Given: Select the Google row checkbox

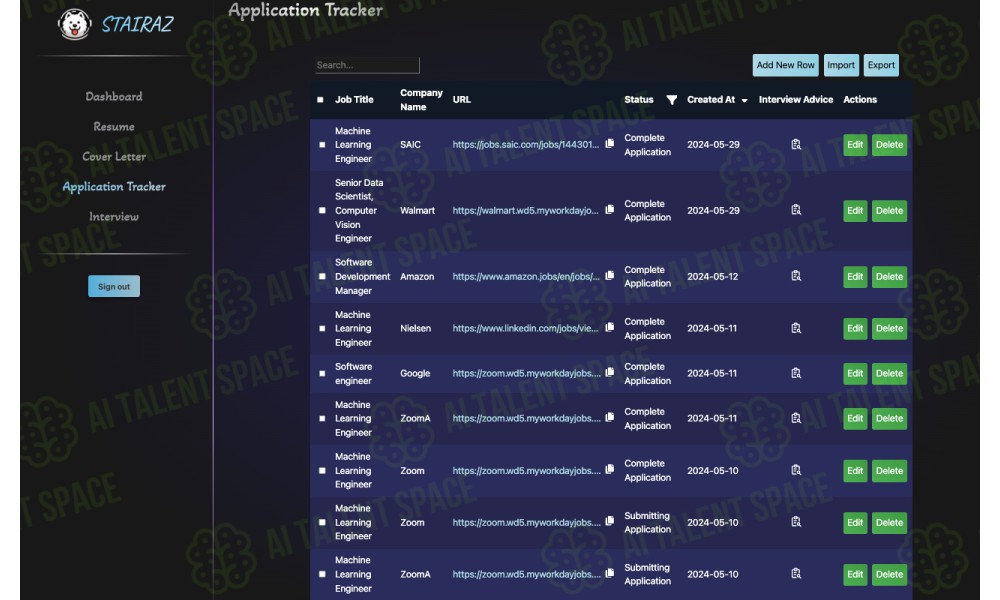Looking at the screenshot, I should [x=322, y=374].
